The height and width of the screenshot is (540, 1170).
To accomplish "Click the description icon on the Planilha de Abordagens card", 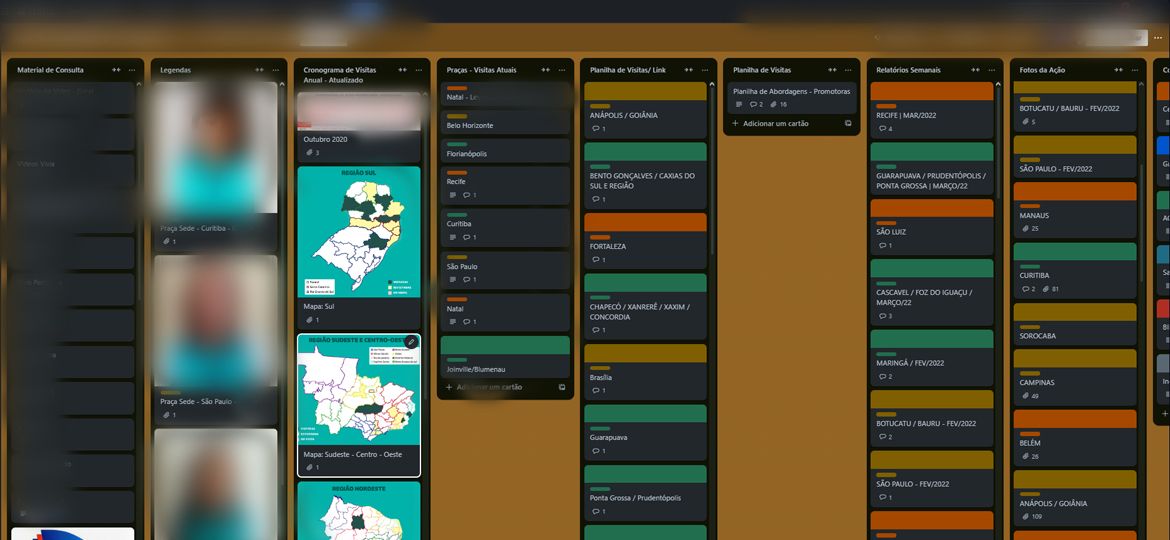I will pyautogui.click(x=739, y=104).
